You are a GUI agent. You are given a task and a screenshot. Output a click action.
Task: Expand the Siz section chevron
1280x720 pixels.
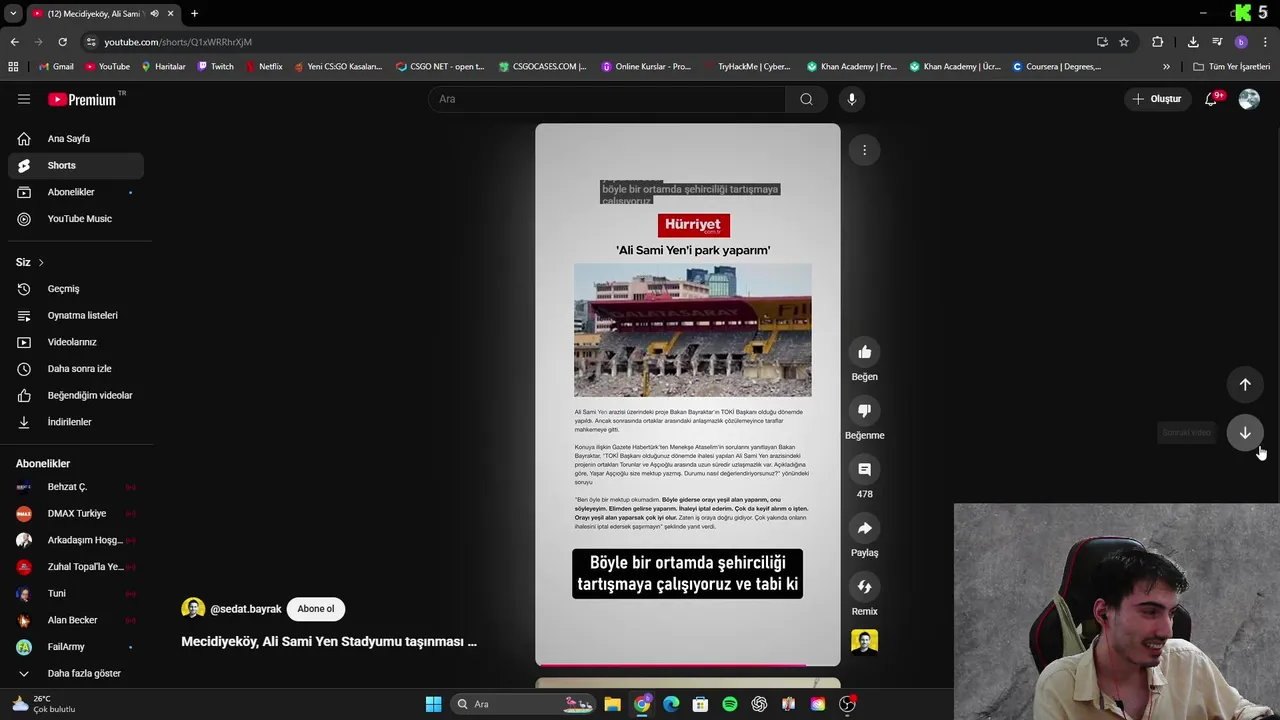(41, 262)
